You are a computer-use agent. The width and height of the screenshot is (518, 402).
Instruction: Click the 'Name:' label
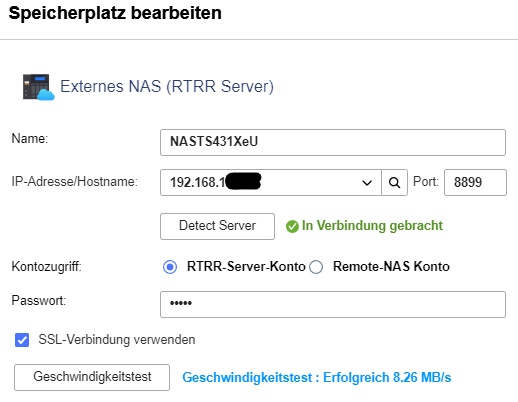[x=30, y=138]
